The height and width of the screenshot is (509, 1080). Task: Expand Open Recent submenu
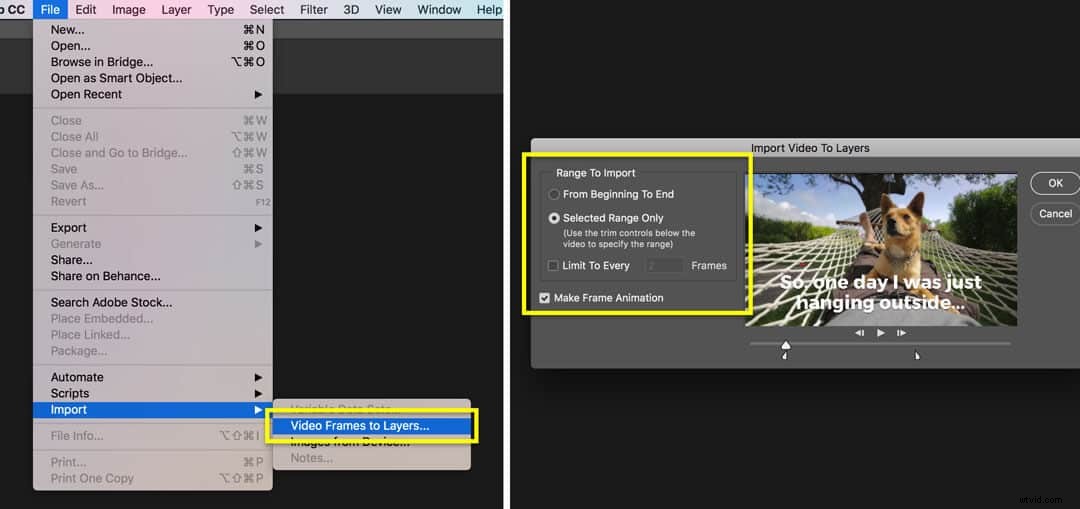point(153,94)
